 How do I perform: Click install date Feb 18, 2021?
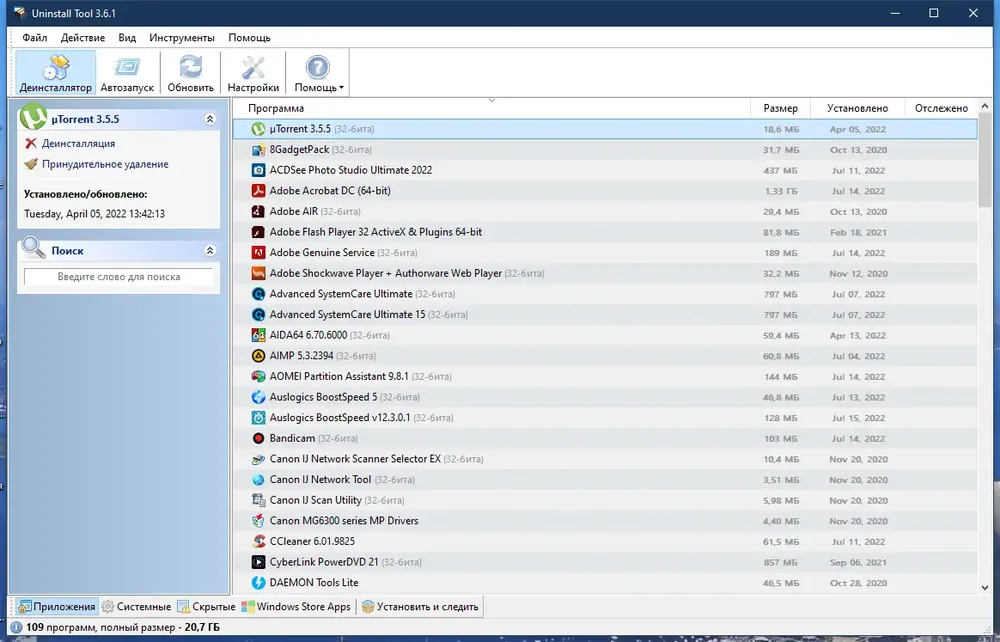pos(858,233)
